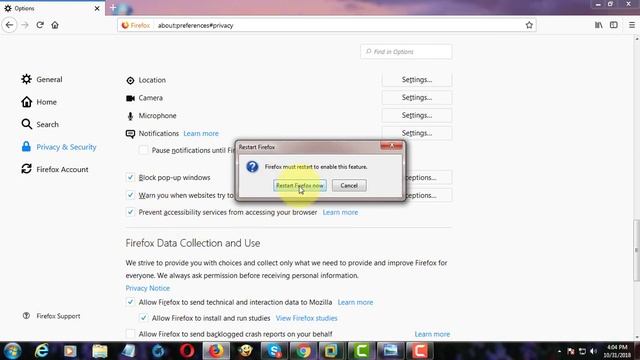Open red Camtasia recorder taskbar icon
Screen dimensions: 640x360
click(x=420, y=351)
